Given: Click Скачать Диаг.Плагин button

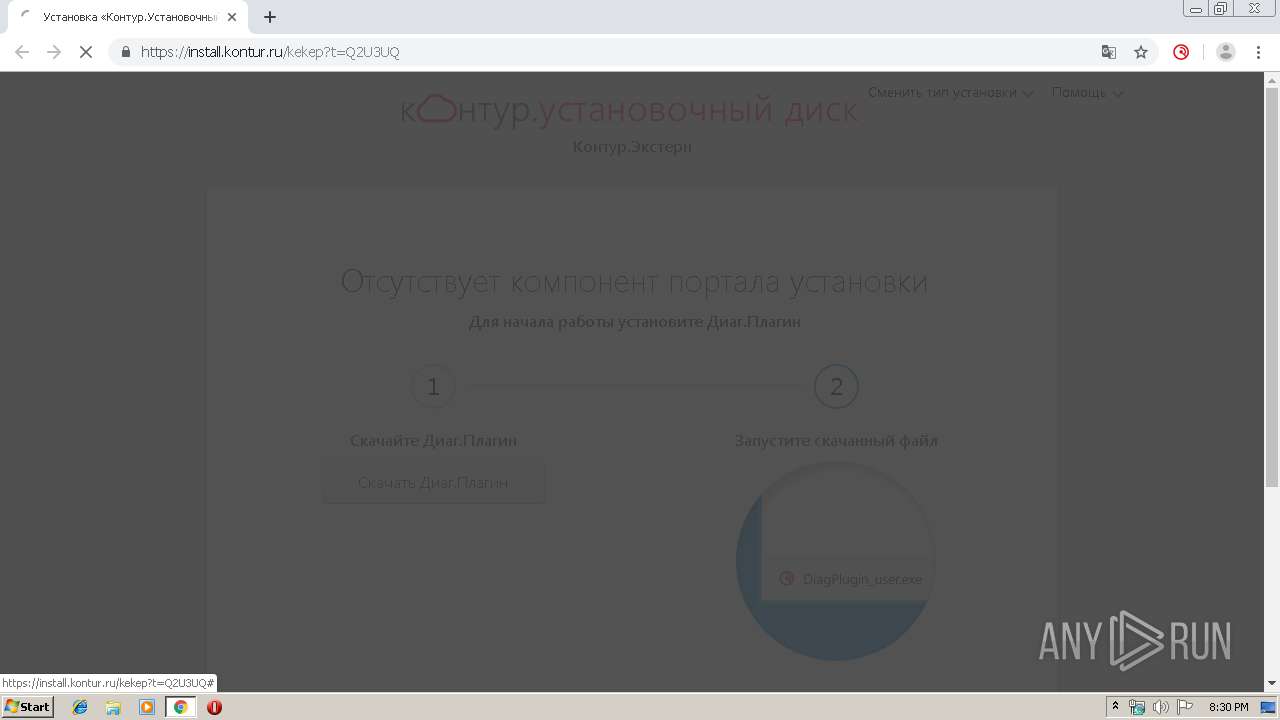Looking at the screenshot, I should (434, 482).
